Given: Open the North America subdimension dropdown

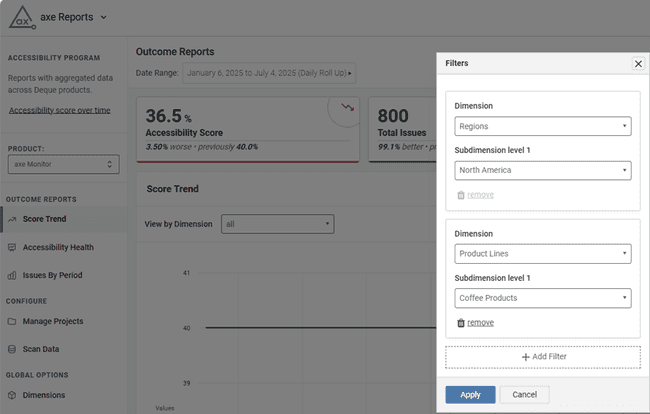Looking at the screenshot, I should (542, 171).
